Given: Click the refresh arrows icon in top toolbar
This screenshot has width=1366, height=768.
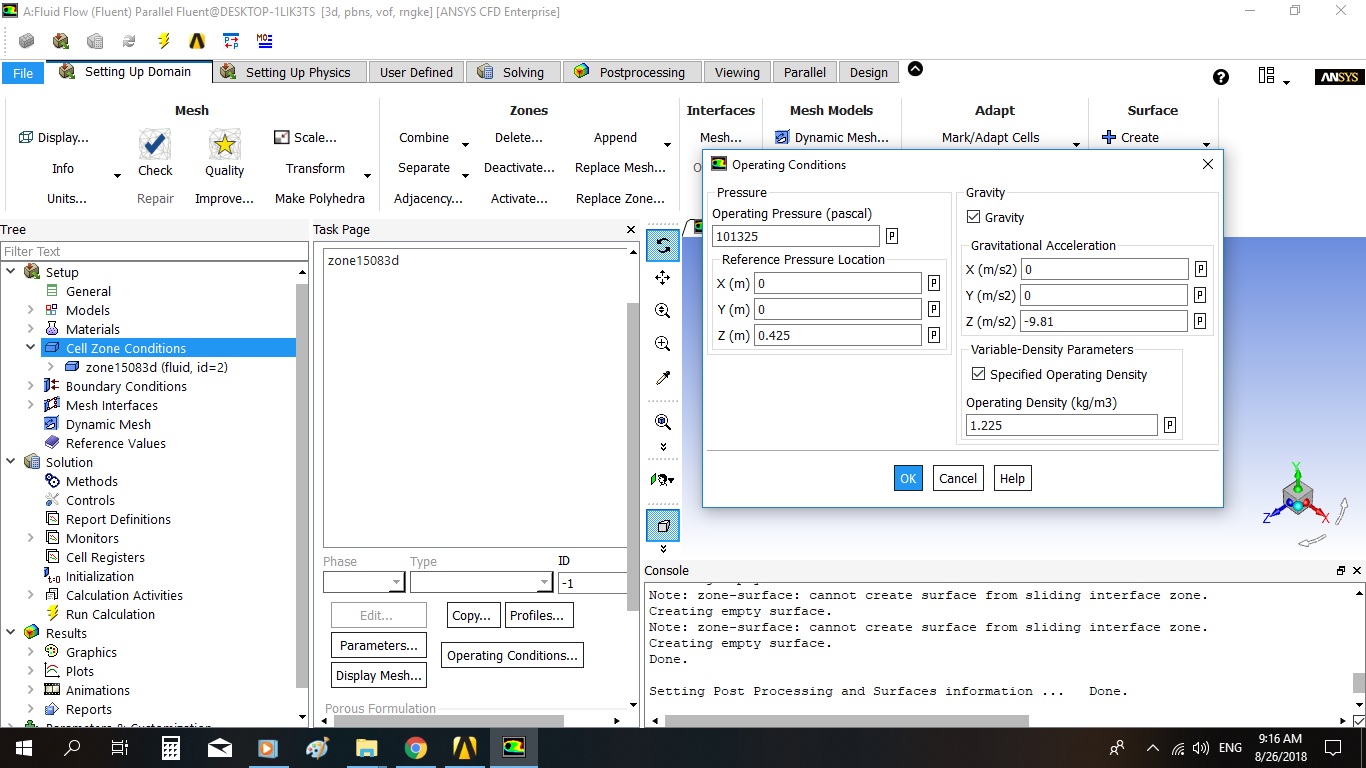Looking at the screenshot, I should (129, 41).
